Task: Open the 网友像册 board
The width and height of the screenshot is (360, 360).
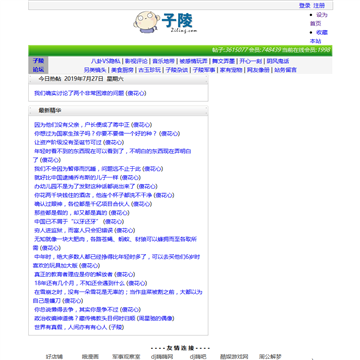Action: pyautogui.click(x=258, y=70)
